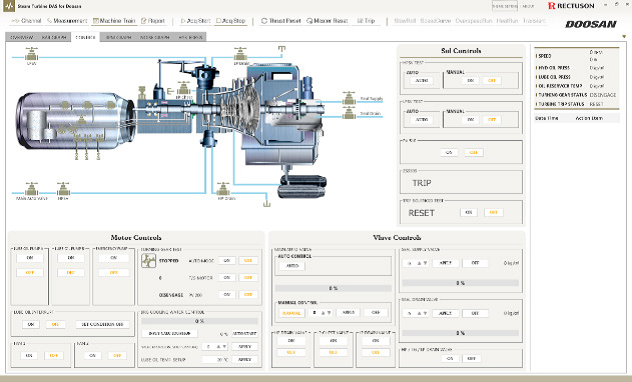
Task: Click the Seal Drain valve icon
Action: [x=349, y=113]
